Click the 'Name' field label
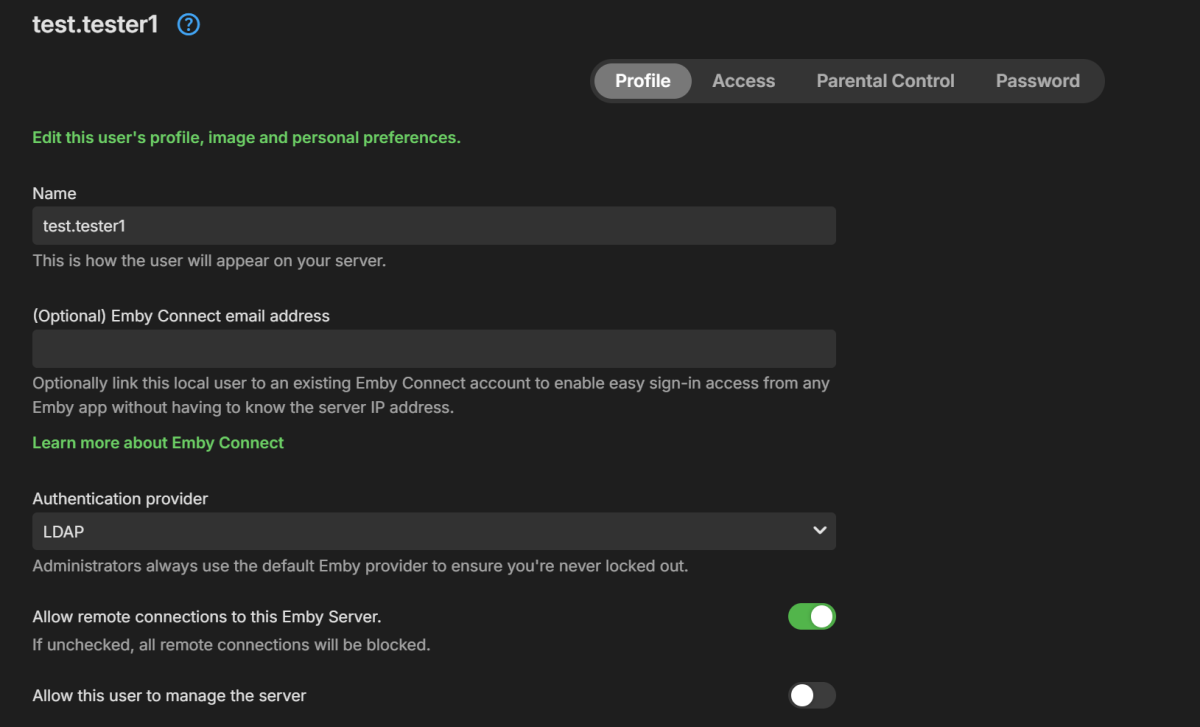1200x727 pixels. [54, 193]
